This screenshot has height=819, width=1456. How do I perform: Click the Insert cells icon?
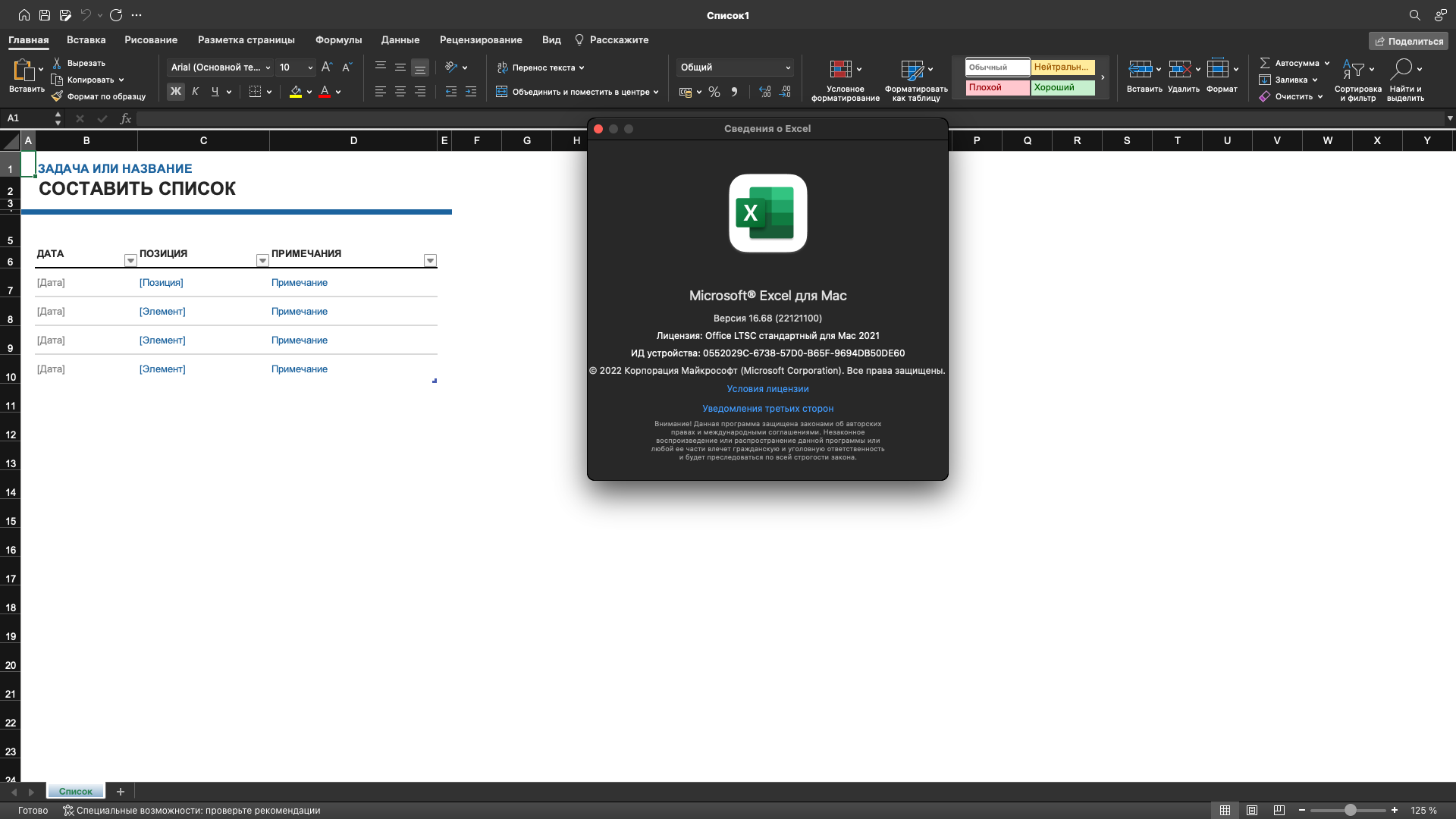coord(1140,70)
